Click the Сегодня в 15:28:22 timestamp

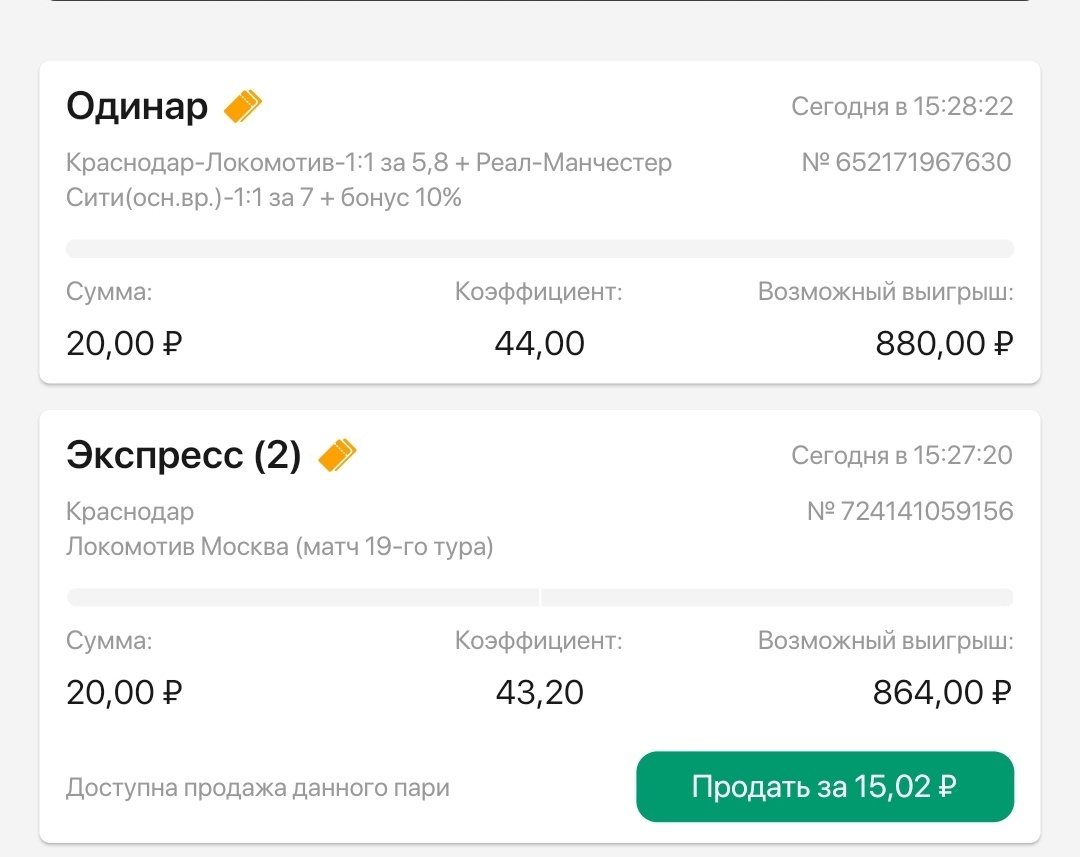tap(902, 107)
